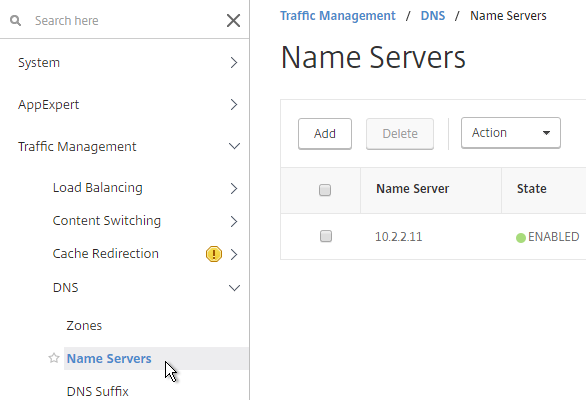The image size is (586, 400).
Task: Collapse the DNS section chevron
Action: (x=234, y=288)
